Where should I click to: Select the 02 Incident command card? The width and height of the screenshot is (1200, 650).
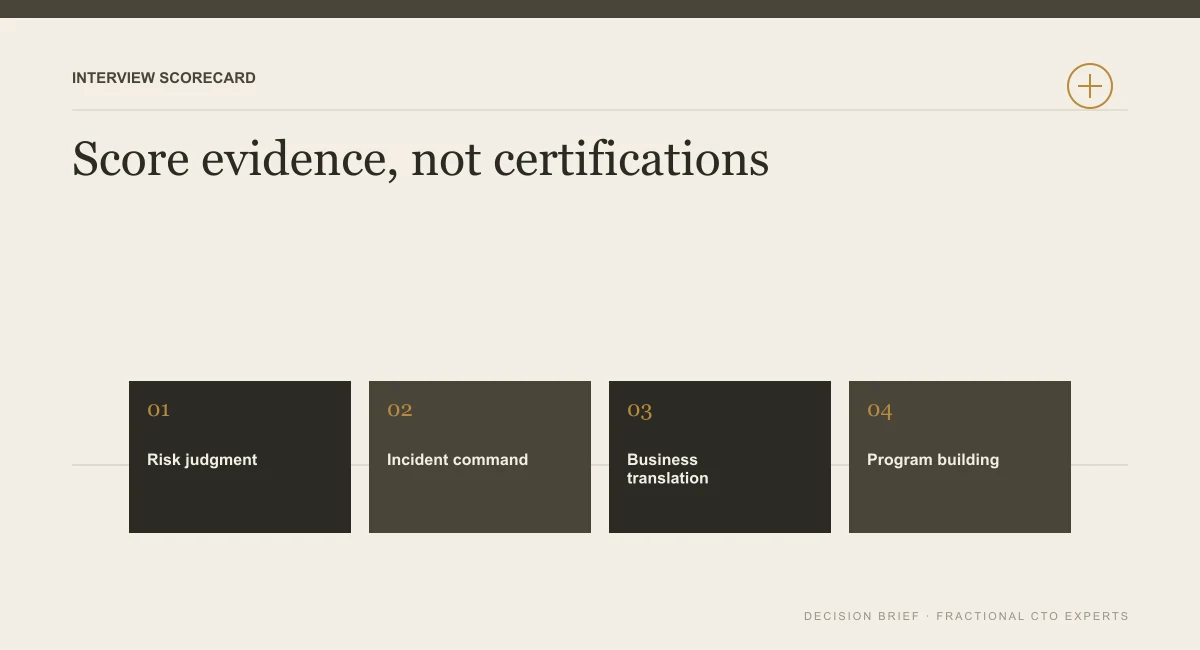[480, 457]
